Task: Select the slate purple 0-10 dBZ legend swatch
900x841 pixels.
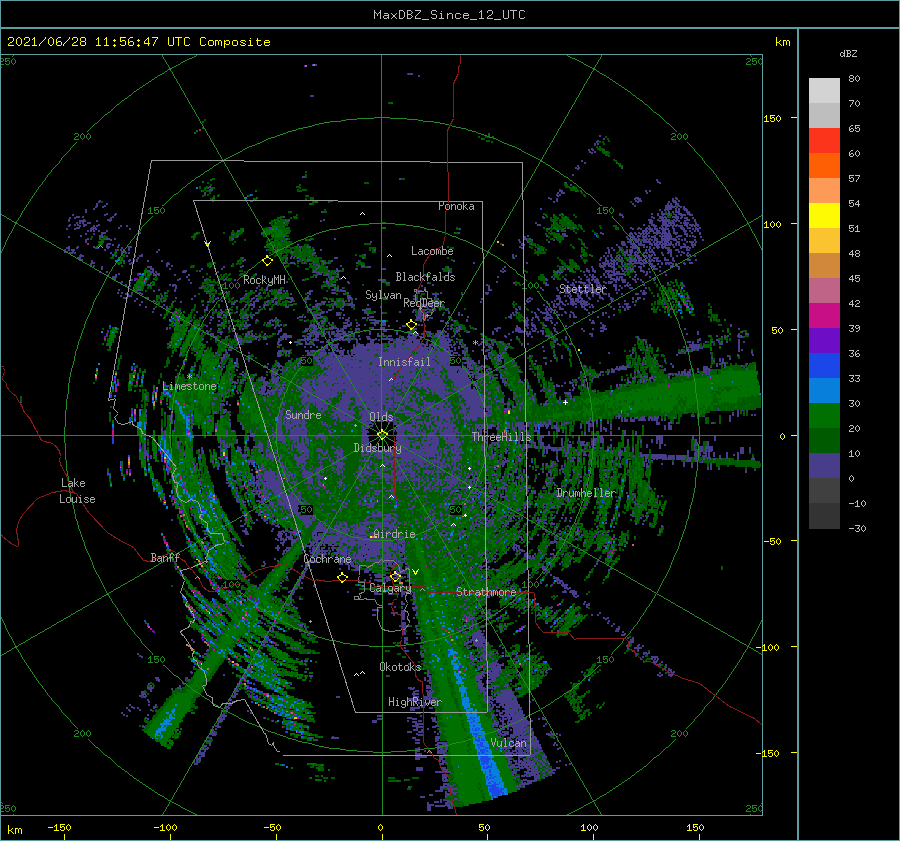Action: click(824, 466)
